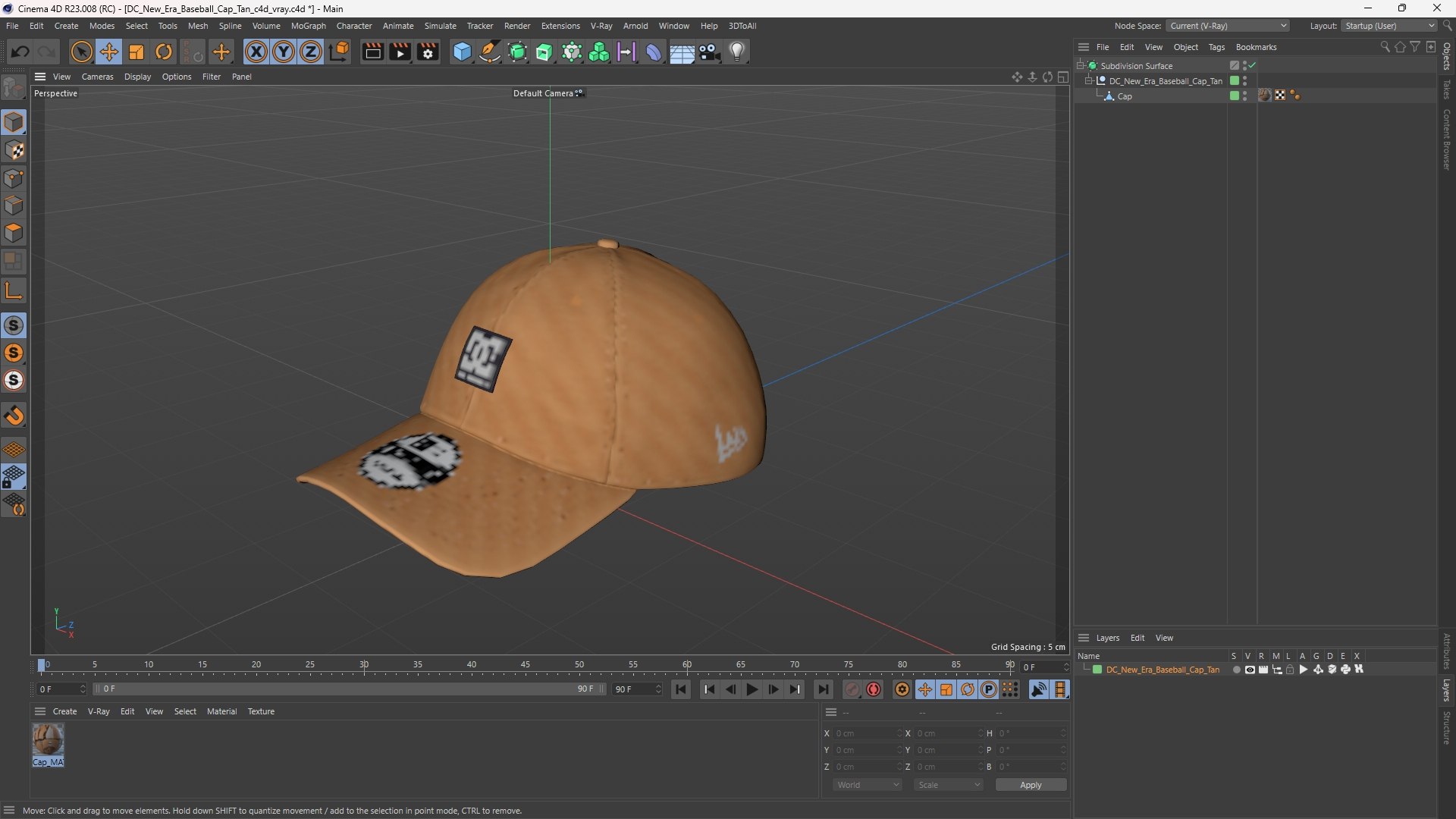
Task: Switch to Model mode in left palette
Action: 14,122
